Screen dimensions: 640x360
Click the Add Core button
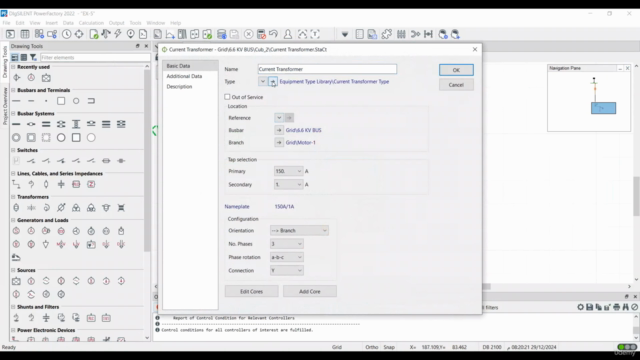click(x=310, y=291)
